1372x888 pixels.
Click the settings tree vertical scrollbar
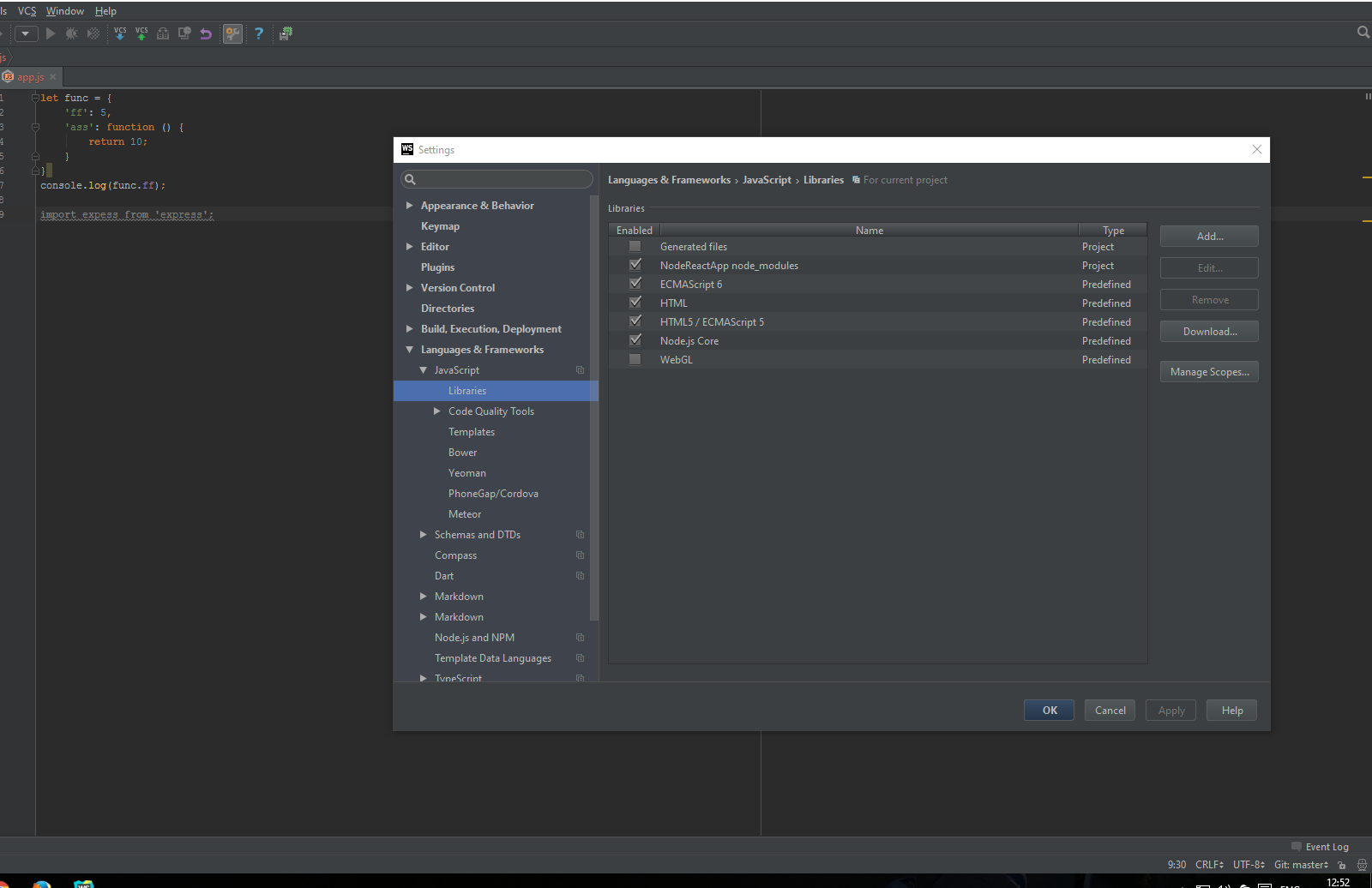tap(594, 410)
